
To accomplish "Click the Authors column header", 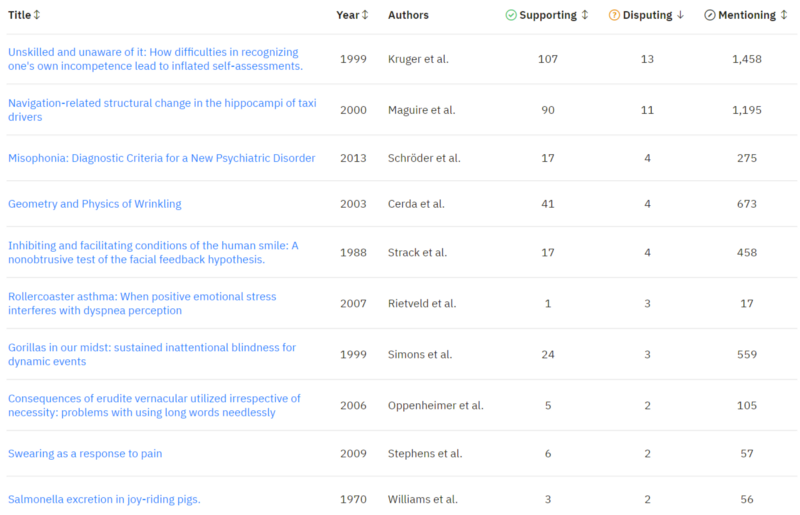I will [409, 15].
